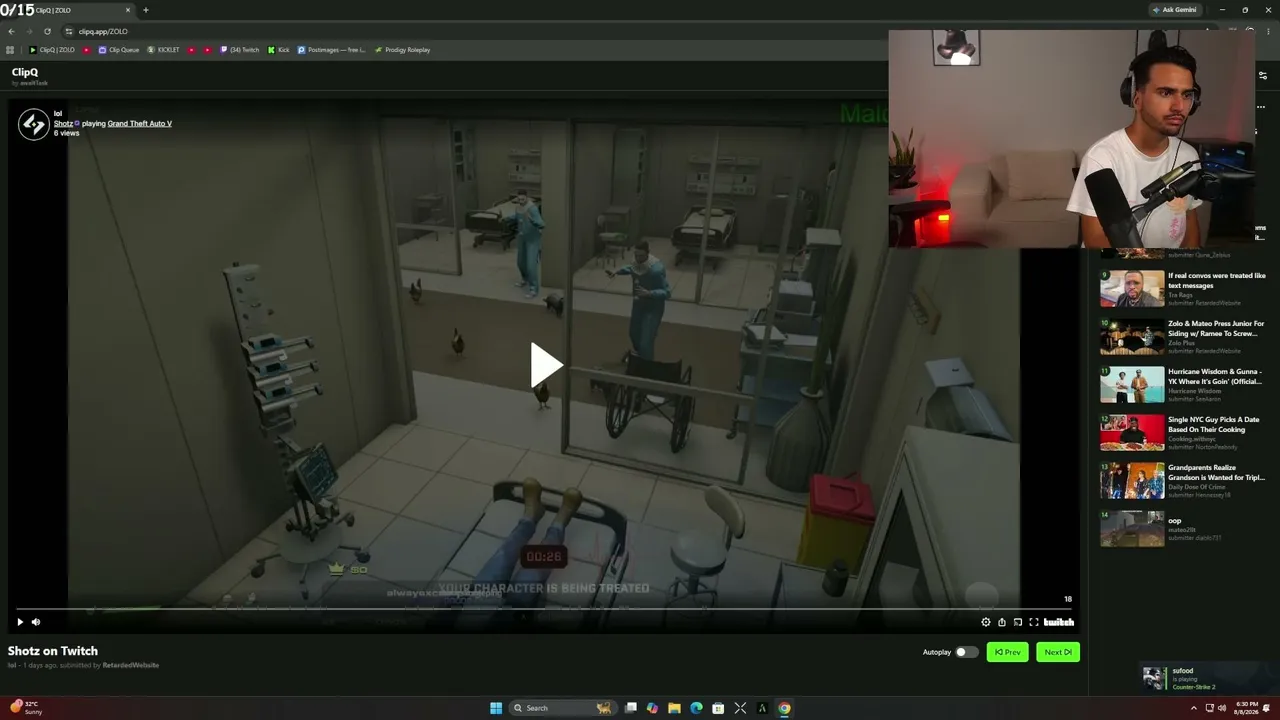Open the Clip Queue bookmark
Image resolution: width=1280 pixels, height=720 pixels.
(119, 50)
